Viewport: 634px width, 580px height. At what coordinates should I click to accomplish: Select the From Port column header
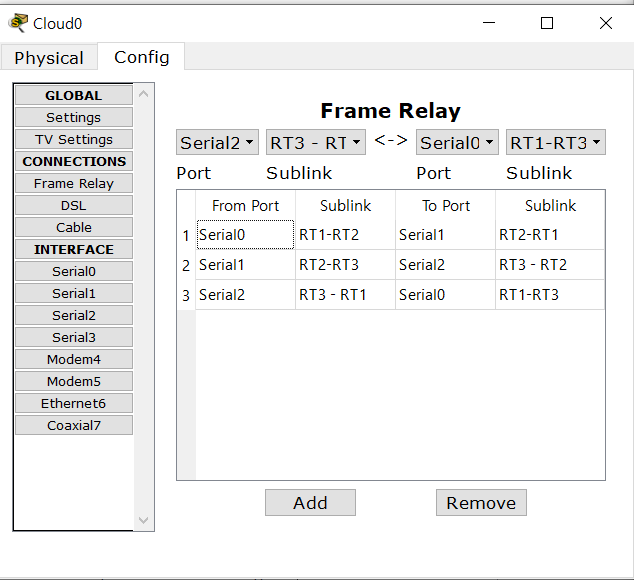245,205
